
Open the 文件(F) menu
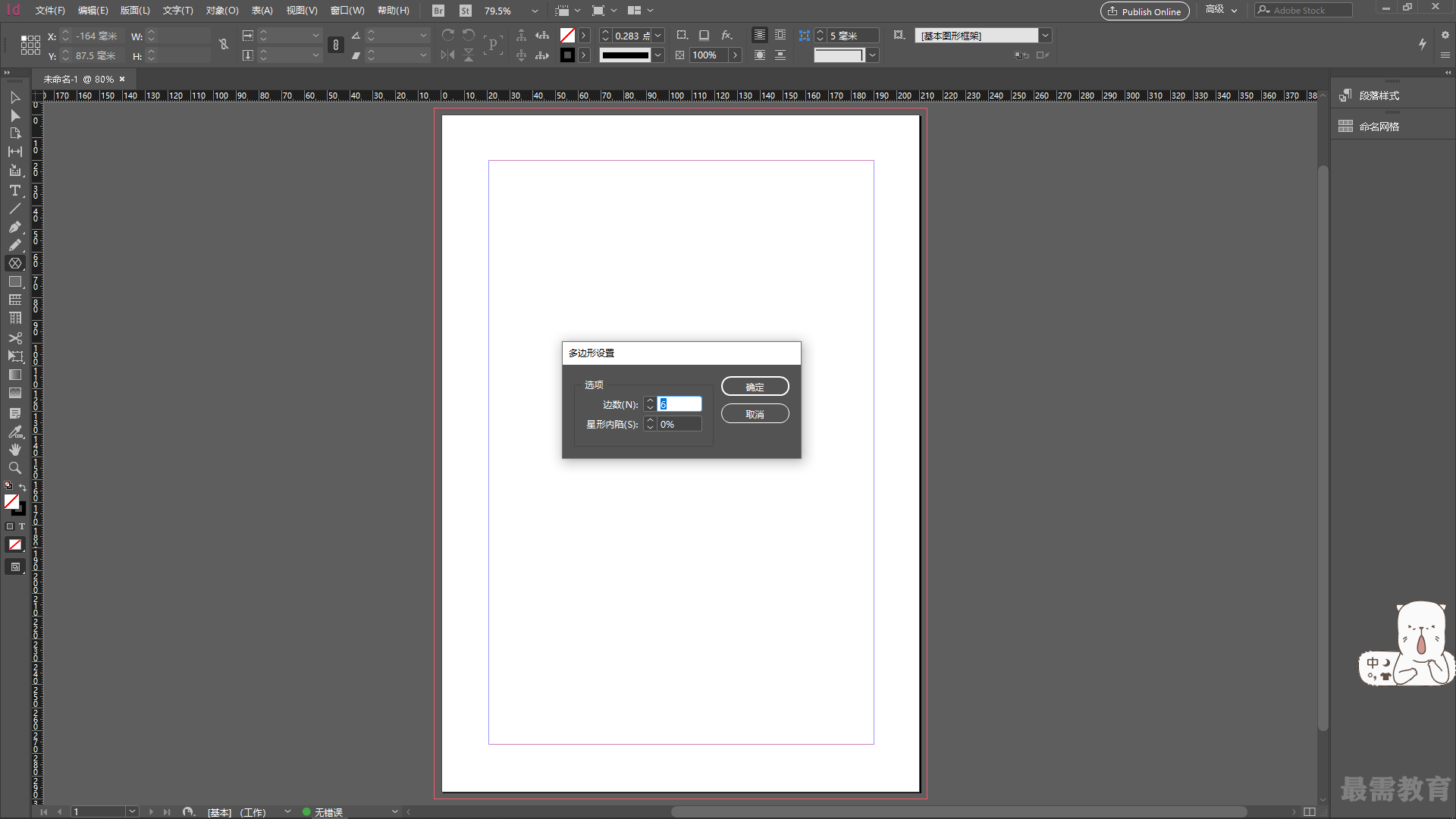(x=50, y=11)
